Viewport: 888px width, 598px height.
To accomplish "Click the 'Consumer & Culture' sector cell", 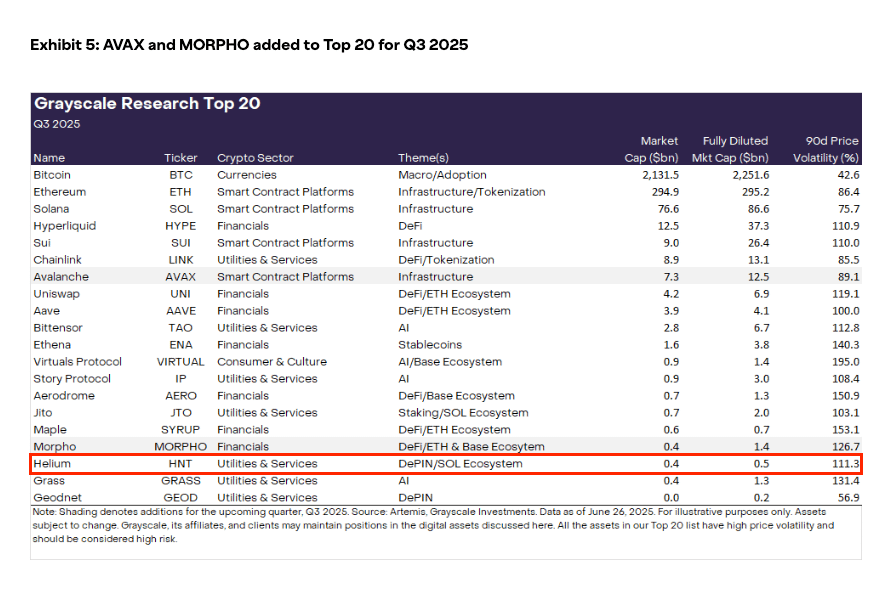I will click(x=272, y=362).
